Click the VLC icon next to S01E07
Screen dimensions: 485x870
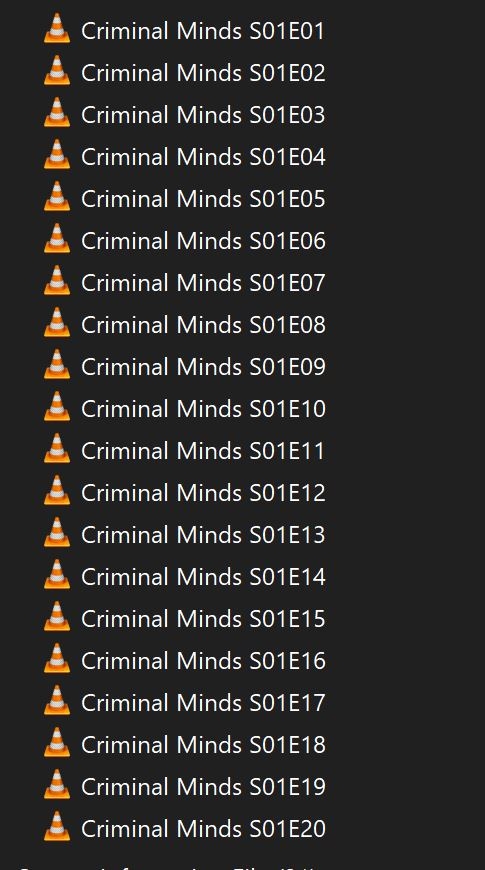click(57, 280)
